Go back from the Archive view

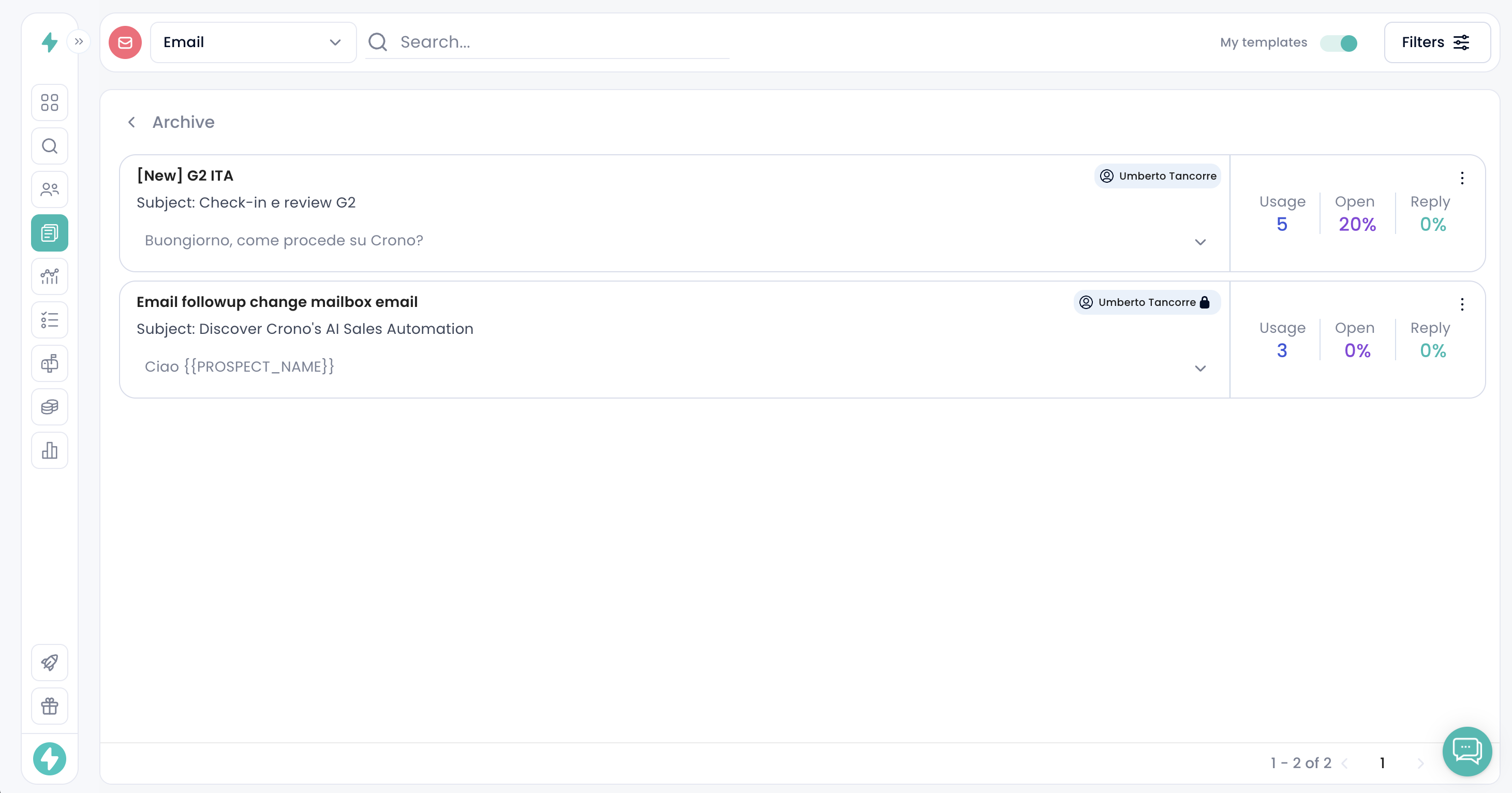click(x=132, y=122)
